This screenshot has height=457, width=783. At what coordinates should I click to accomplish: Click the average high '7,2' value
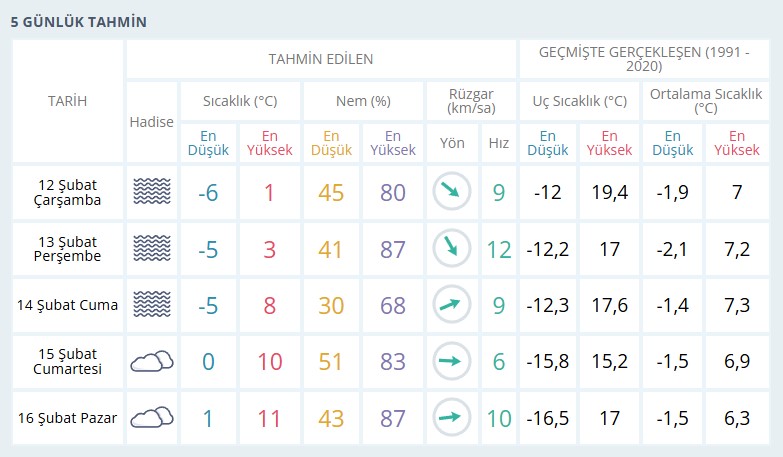(737, 249)
